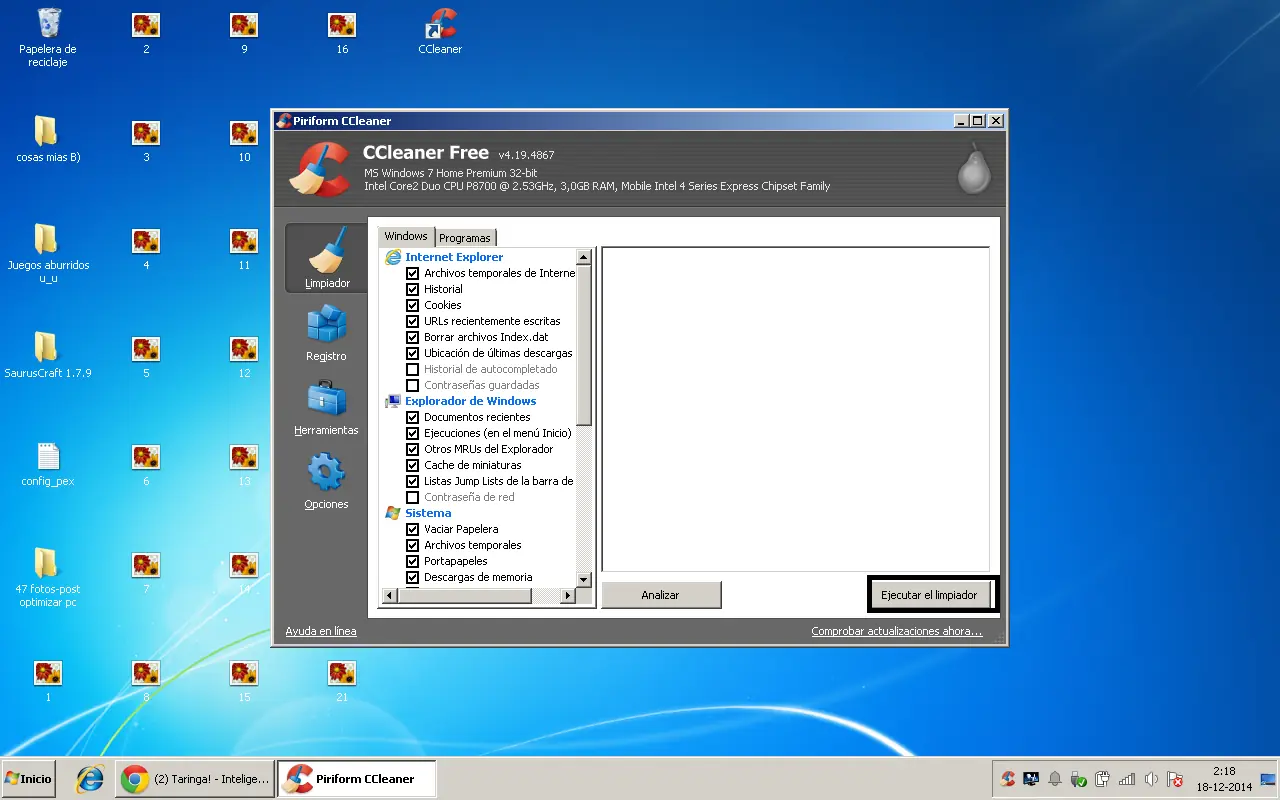The height and width of the screenshot is (800, 1280).
Task: Enable Contraseñas guardadas checkbox
Action: 413,385
